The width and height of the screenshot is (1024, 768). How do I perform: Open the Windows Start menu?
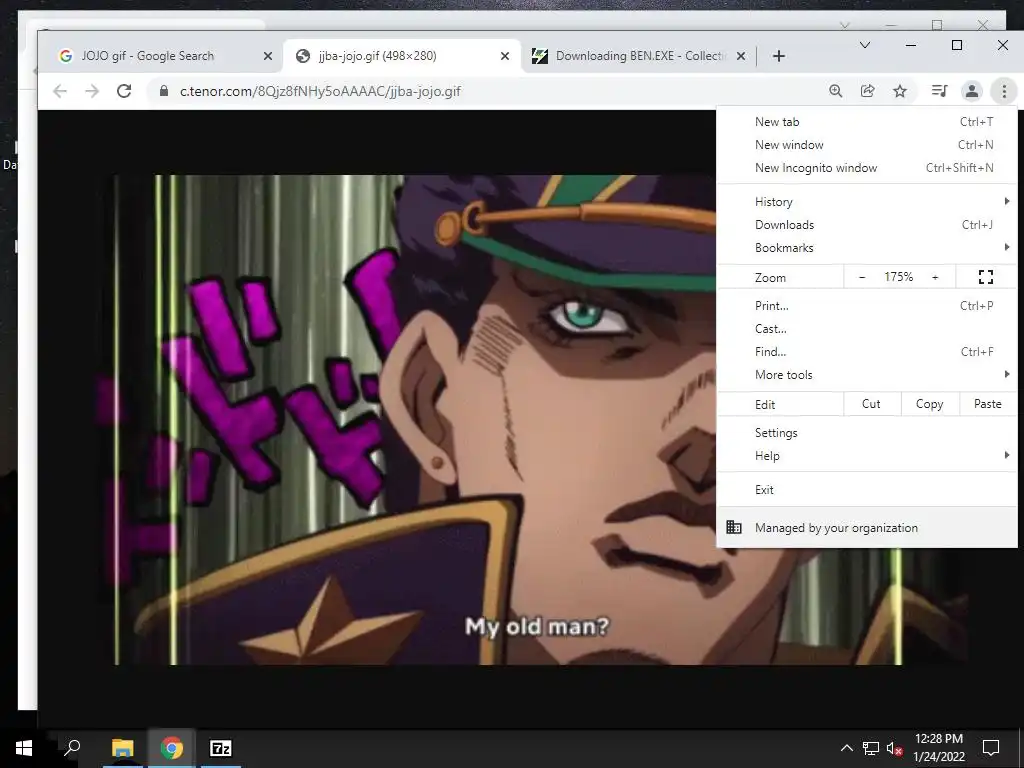pos(24,748)
